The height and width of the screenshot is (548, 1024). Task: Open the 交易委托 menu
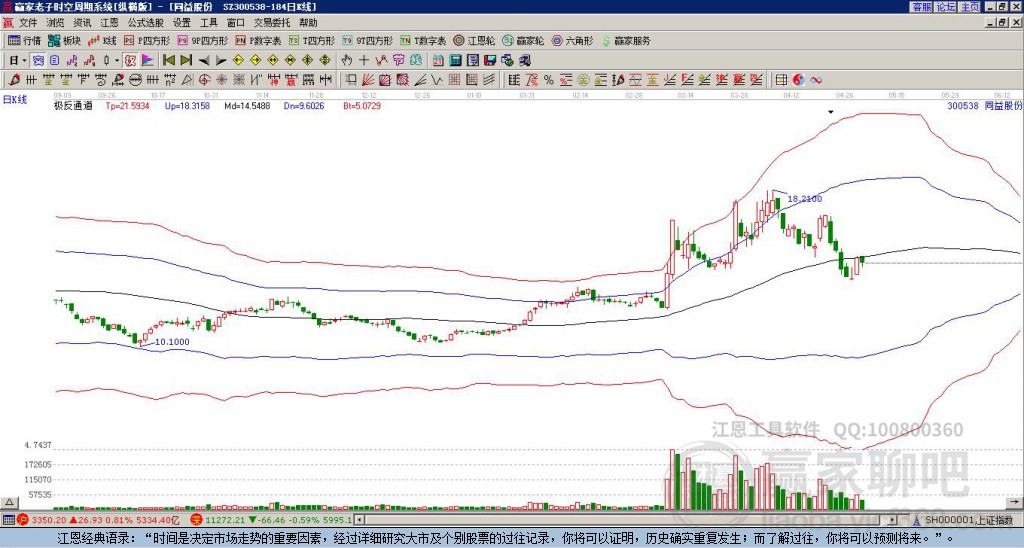[x=272, y=23]
